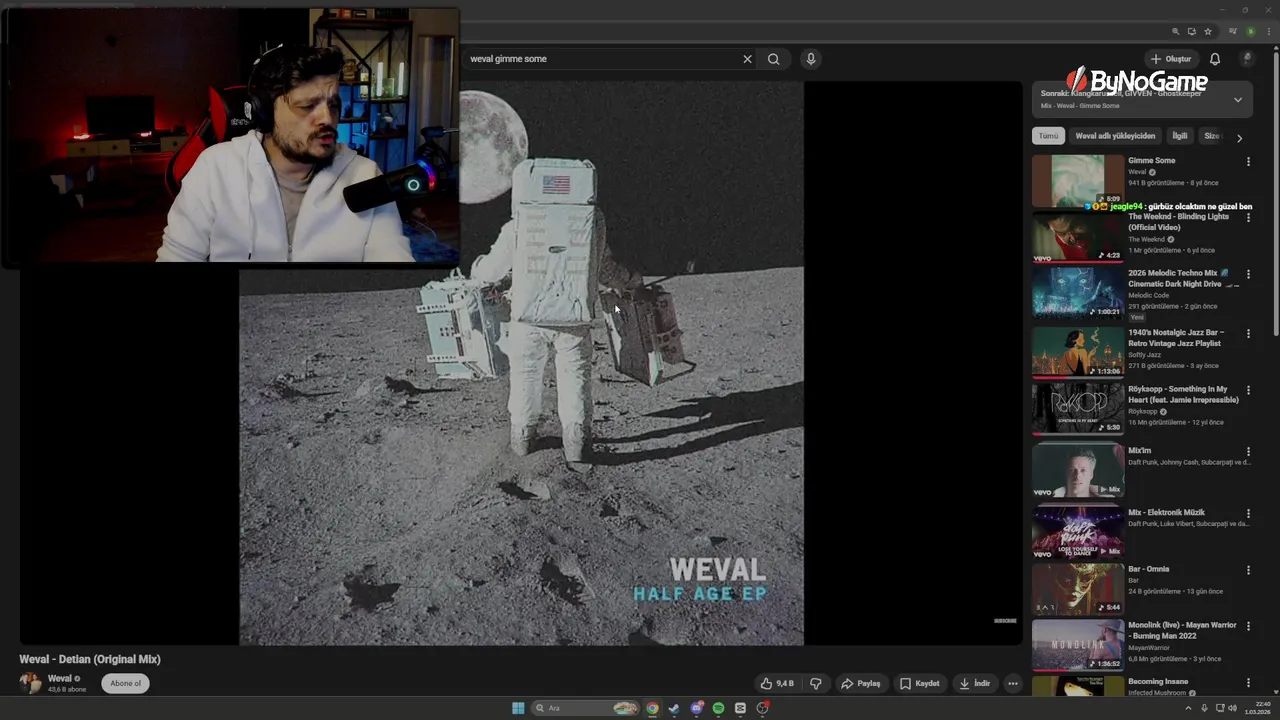Open Spotify from the taskbar
1280x720 pixels.
[x=718, y=708]
